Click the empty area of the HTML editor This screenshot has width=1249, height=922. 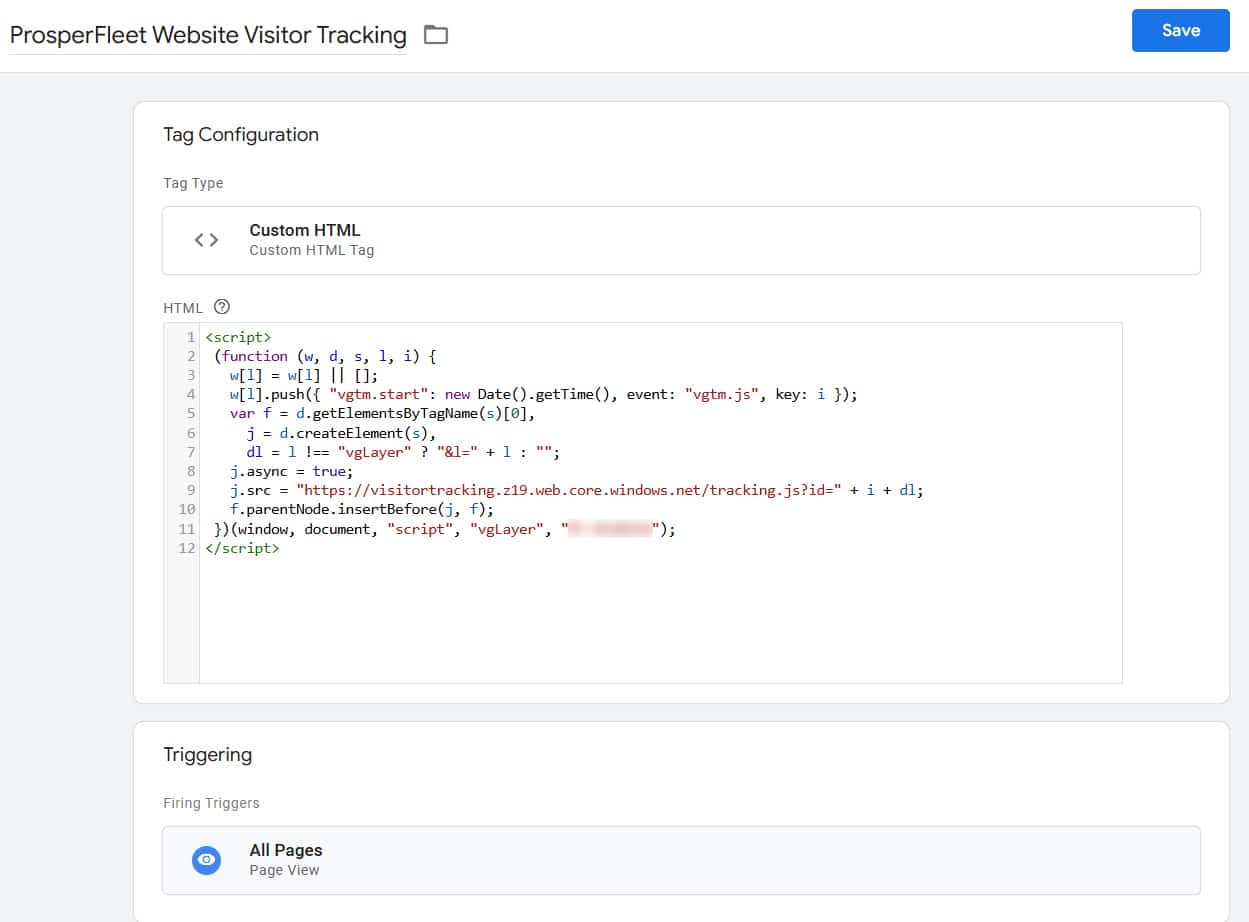[660, 620]
